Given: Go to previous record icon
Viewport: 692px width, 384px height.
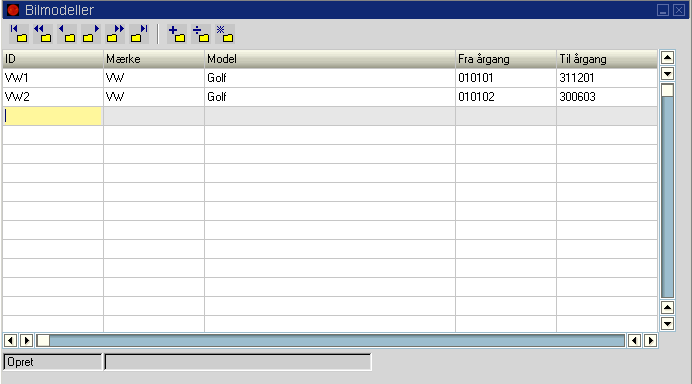Looking at the screenshot, I should (67, 34).
